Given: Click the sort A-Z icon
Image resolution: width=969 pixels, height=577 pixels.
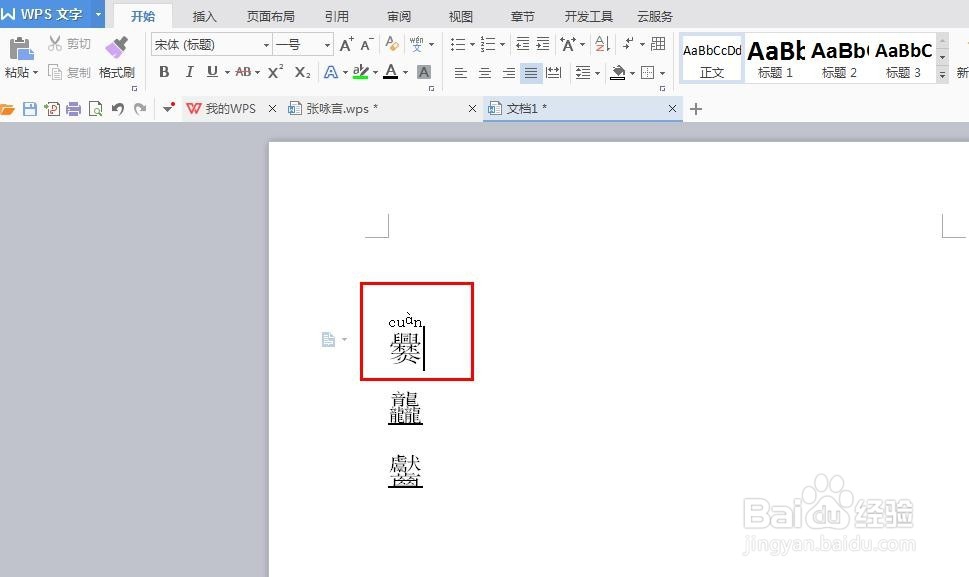Looking at the screenshot, I should tap(602, 44).
